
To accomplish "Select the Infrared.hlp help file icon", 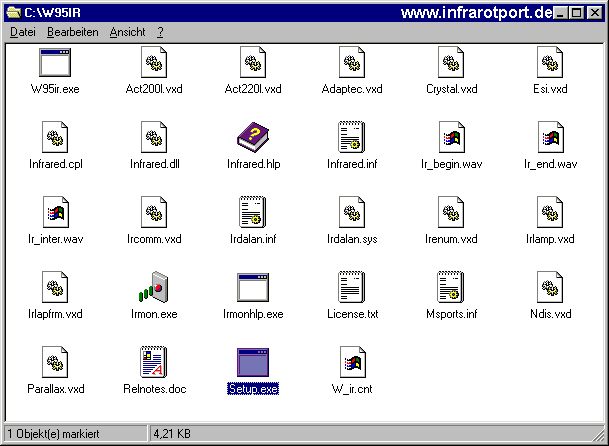I will click(253, 137).
